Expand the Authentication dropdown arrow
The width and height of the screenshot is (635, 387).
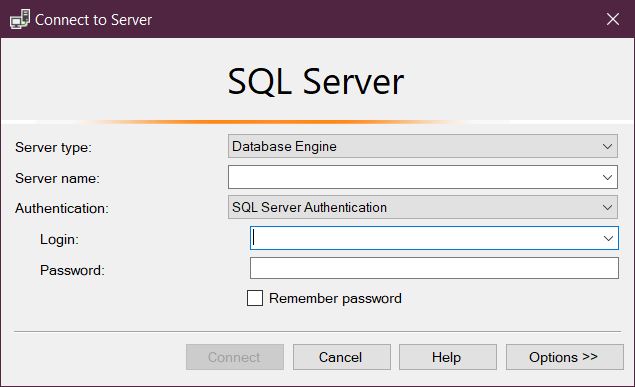(x=607, y=207)
